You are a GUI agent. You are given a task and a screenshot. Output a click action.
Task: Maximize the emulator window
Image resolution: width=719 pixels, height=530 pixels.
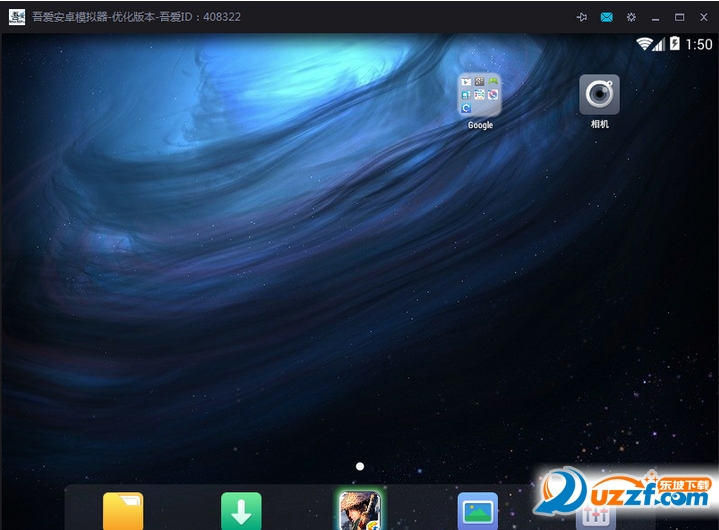coord(680,17)
